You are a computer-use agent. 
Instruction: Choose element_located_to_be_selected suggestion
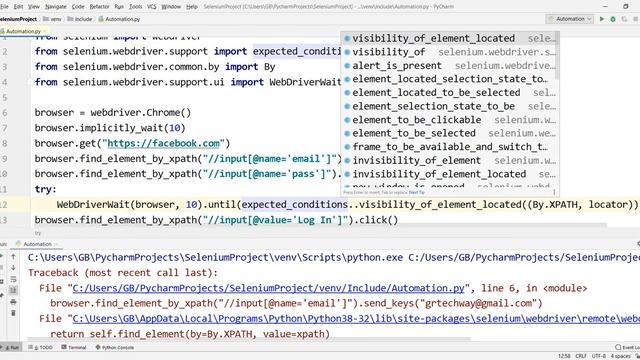[450, 92]
